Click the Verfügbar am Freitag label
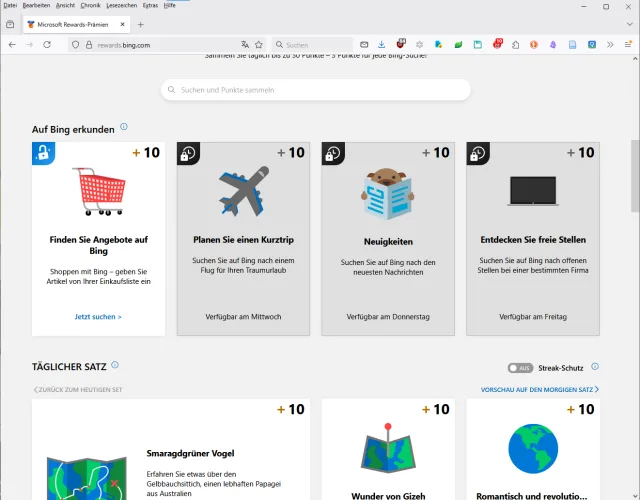The width and height of the screenshot is (640, 500). coord(533,317)
